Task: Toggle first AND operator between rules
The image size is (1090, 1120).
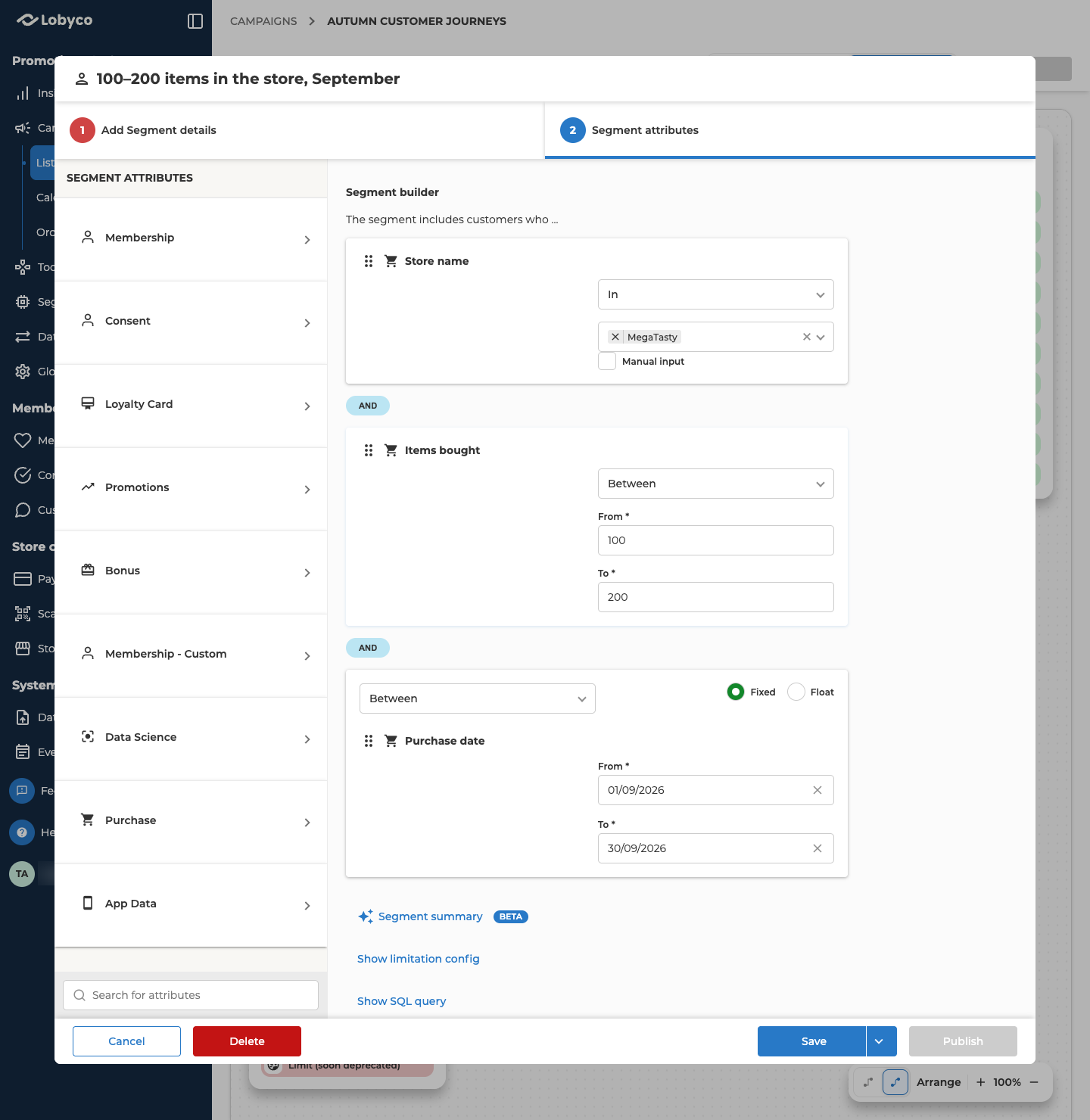Action: coord(368,406)
